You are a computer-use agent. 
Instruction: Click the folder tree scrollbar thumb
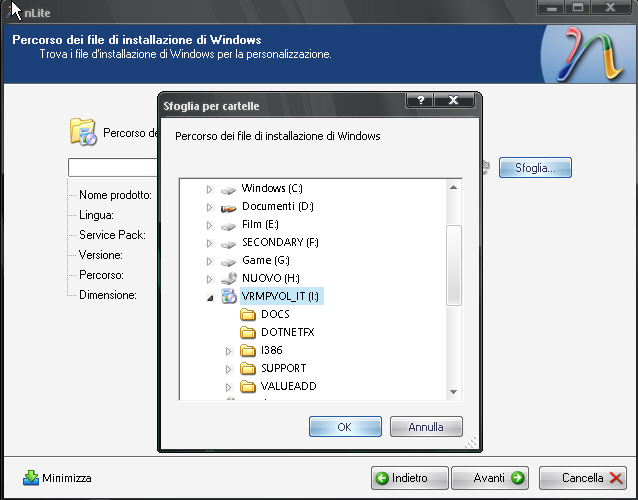[x=454, y=265]
